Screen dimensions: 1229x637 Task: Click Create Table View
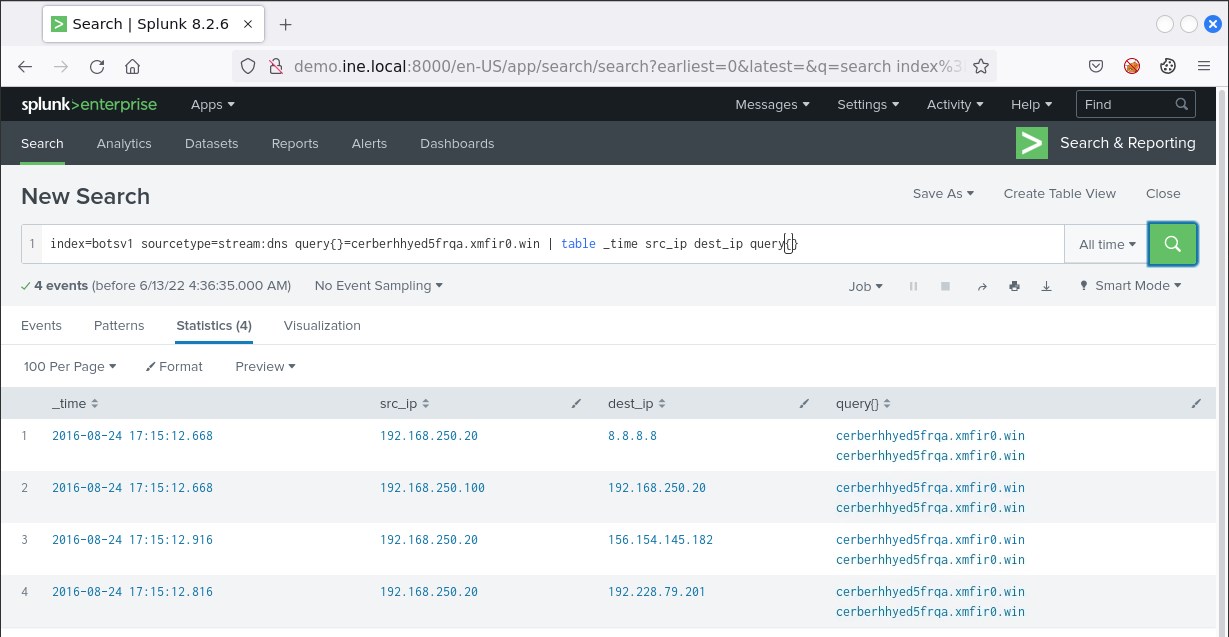coord(1059,194)
